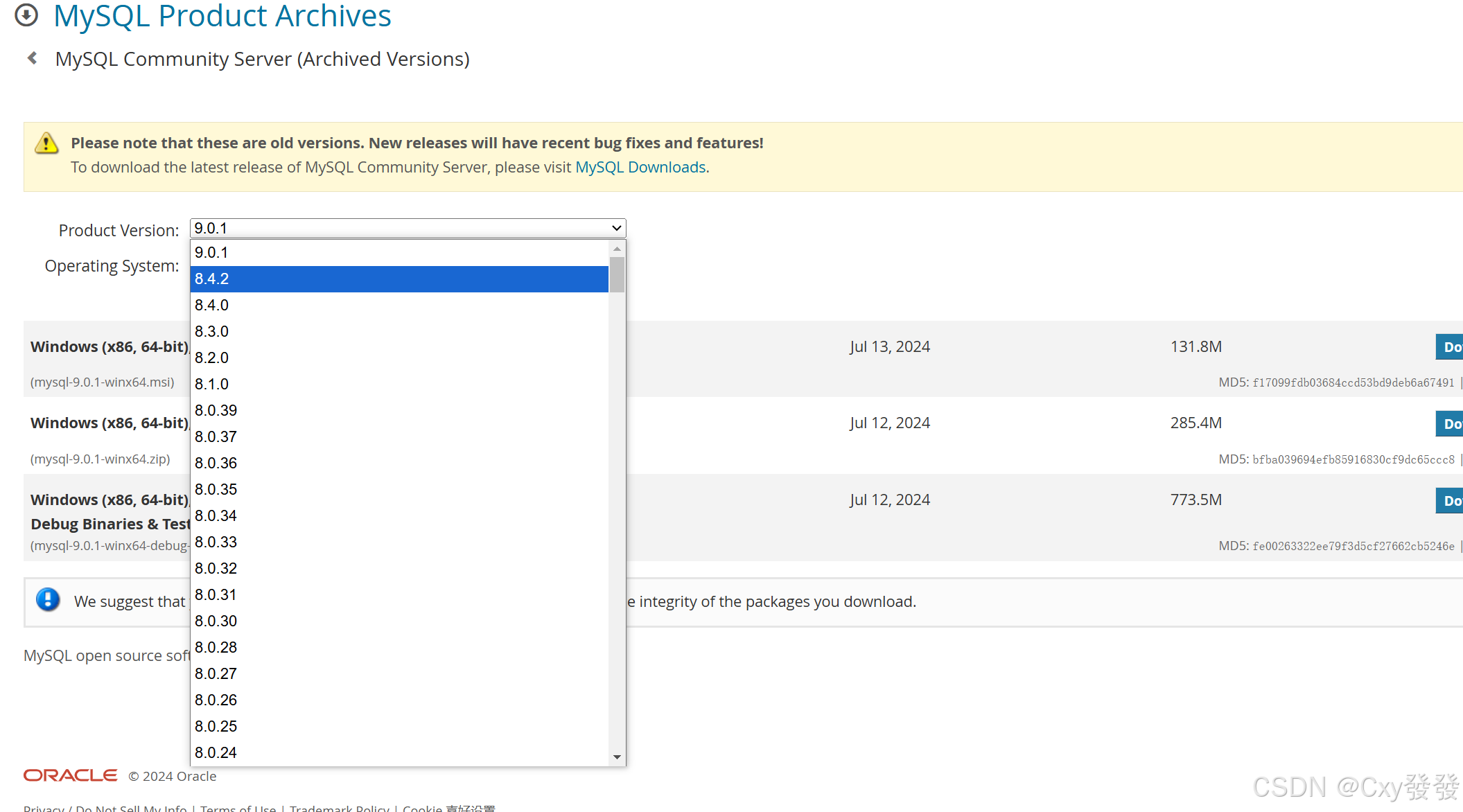Click the Oracle logo in footer
This screenshot has width=1463, height=812.
pos(70,775)
